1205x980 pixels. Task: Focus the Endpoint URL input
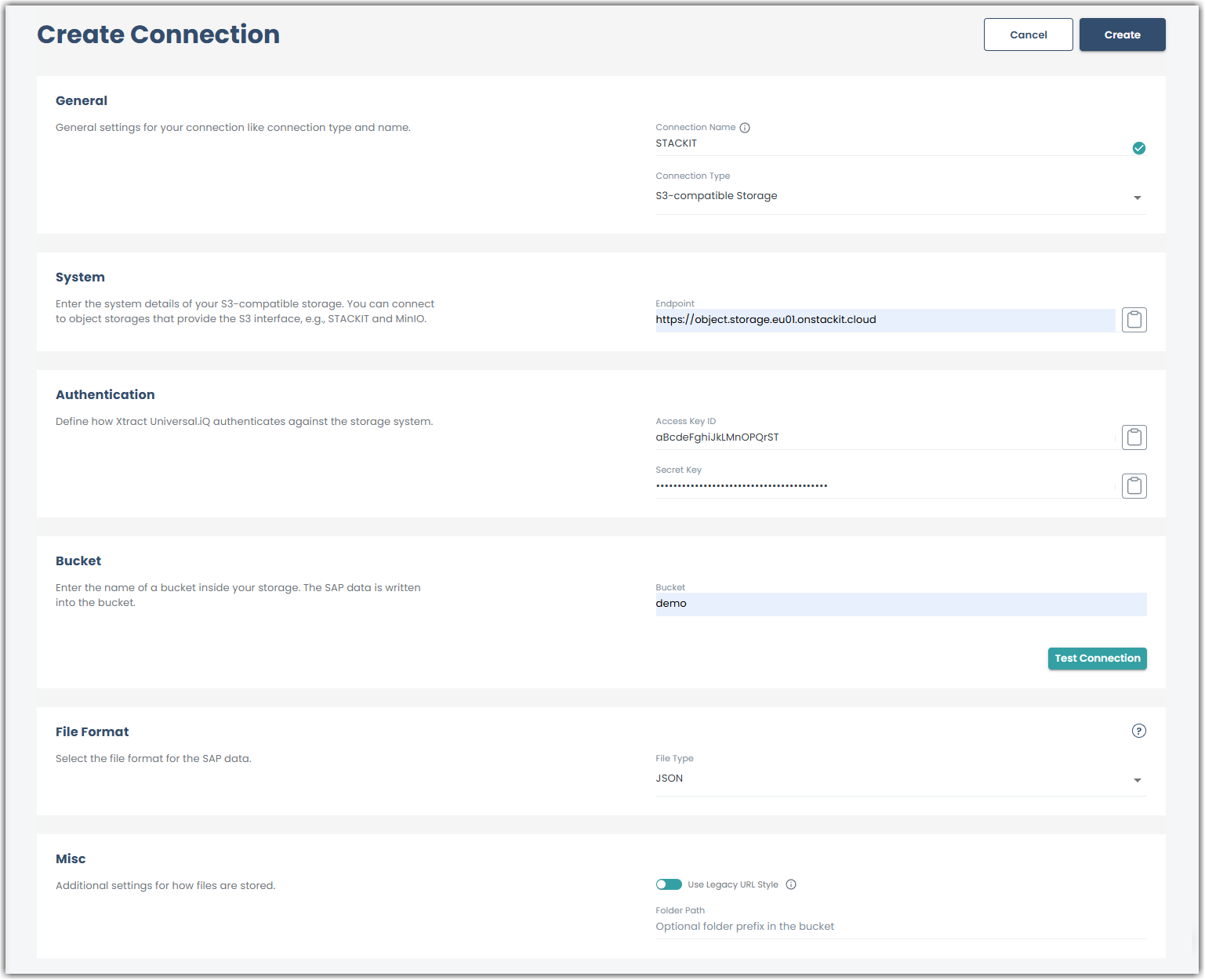click(x=885, y=320)
